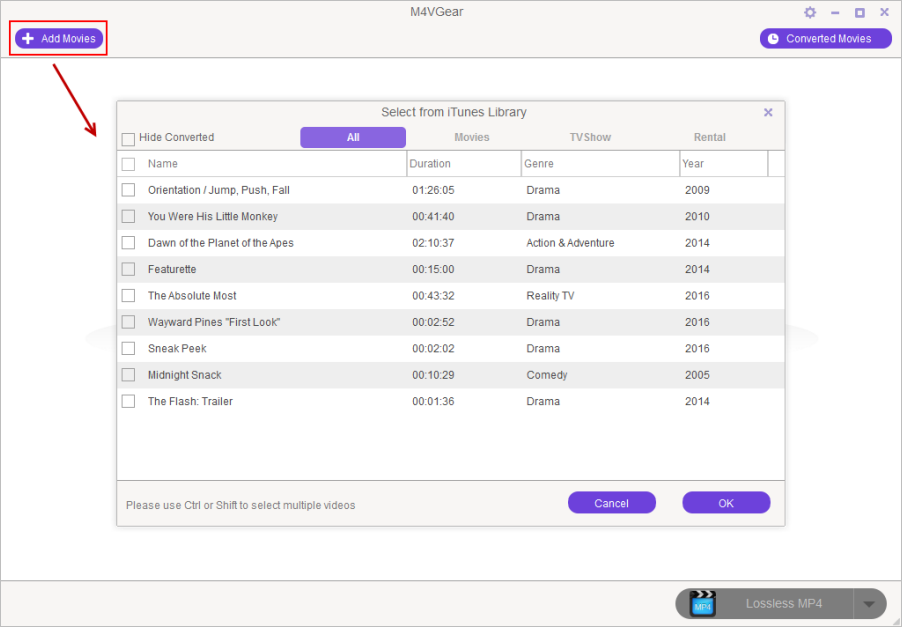902x627 pixels.
Task: Confirm selection with the OK button
Action: [x=726, y=503]
